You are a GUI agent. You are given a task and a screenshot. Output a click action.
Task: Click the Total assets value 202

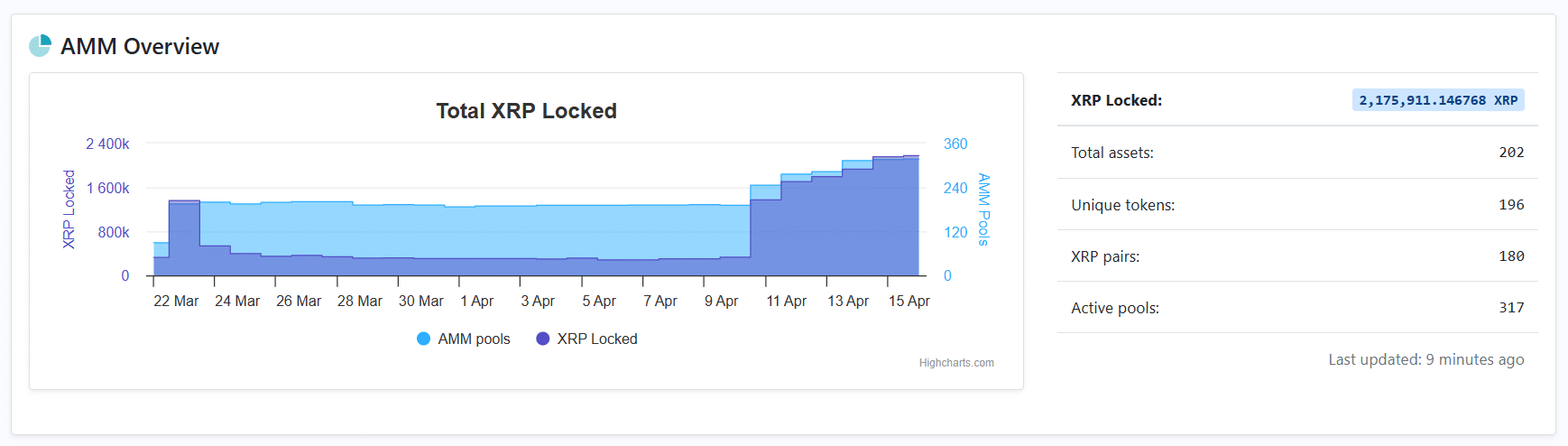tap(1511, 153)
